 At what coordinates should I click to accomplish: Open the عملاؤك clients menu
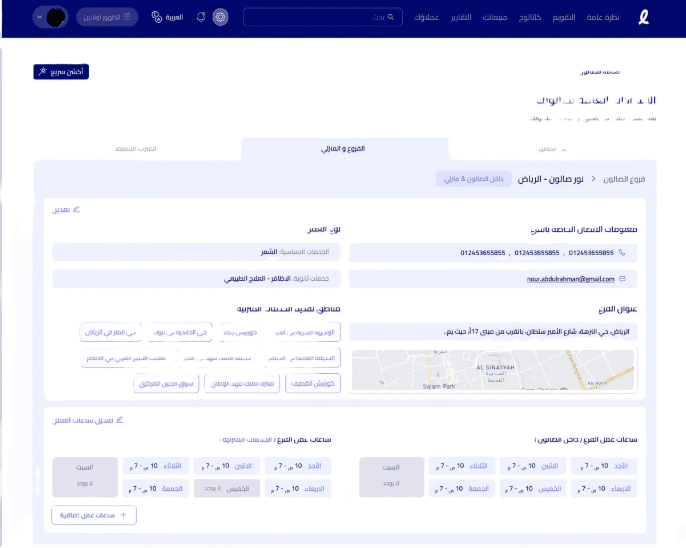(x=426, y=17)
